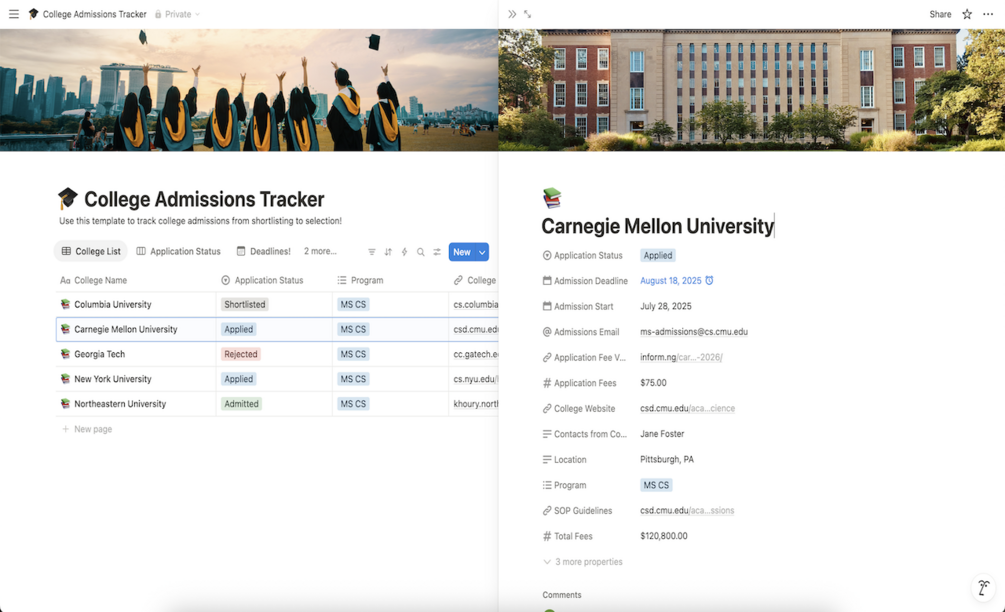The width and height of the screenshot is (1005, 612).
Task: Click the $120,800.00 Total Fees value
Action: (x=663, y=536)
